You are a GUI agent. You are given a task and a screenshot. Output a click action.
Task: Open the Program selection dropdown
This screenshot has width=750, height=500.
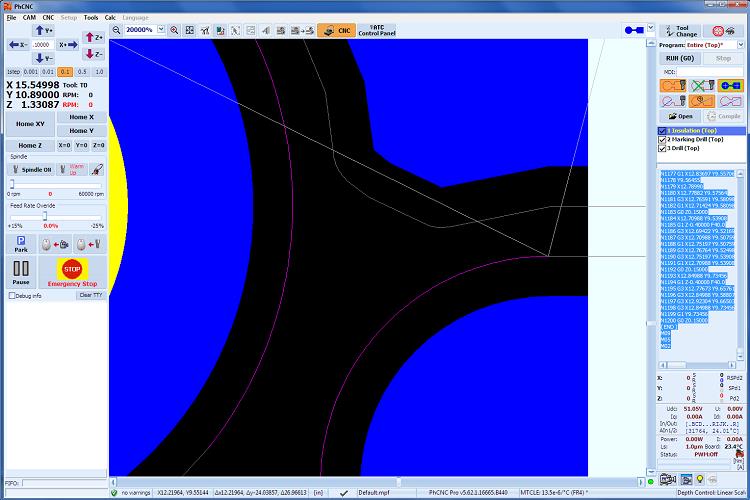[x=740, y=45]
